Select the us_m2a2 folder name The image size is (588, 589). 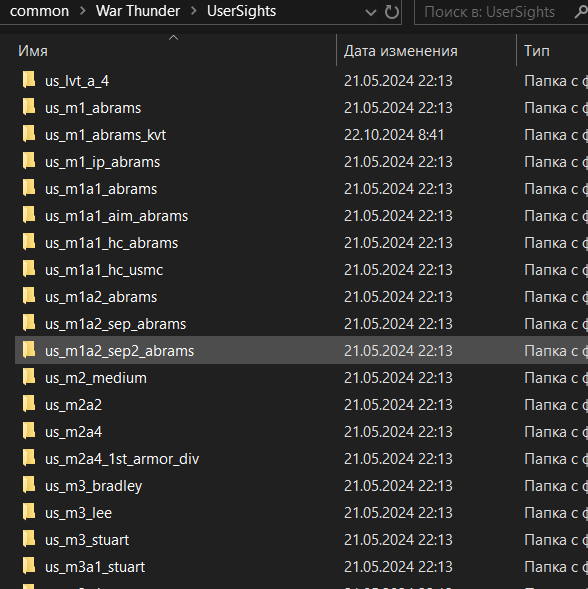(74, 405)
